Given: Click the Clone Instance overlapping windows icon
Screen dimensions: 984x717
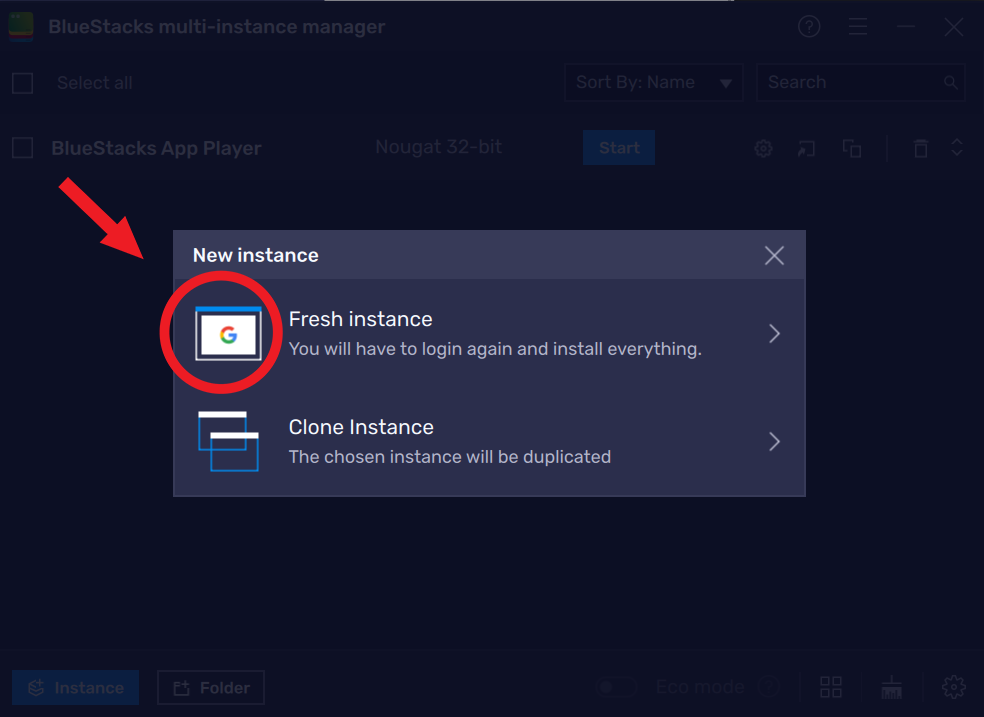Looking at the screenshot, I should click(x=228, y=441).
